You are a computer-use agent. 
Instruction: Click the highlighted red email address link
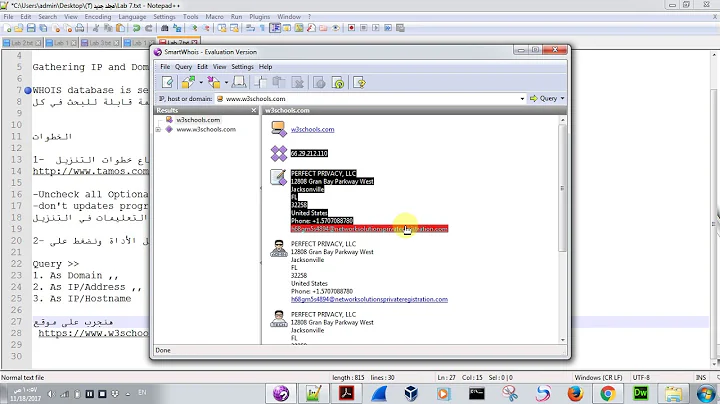click(x=369, y=229)
